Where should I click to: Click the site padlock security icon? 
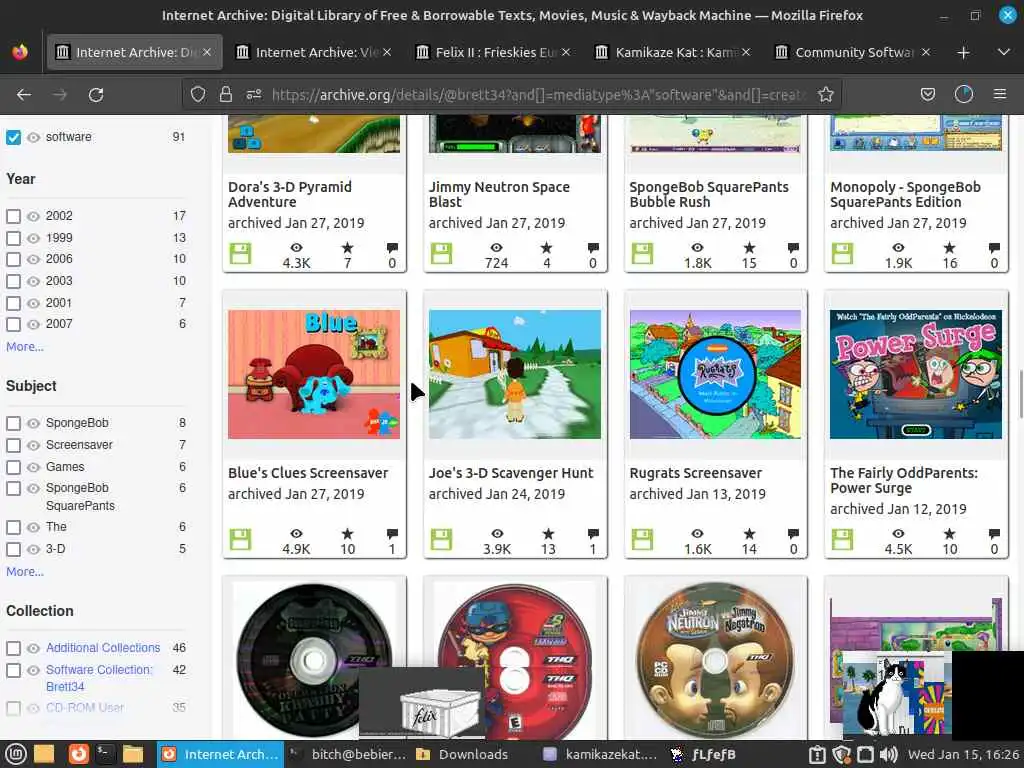tap(226, 95)
